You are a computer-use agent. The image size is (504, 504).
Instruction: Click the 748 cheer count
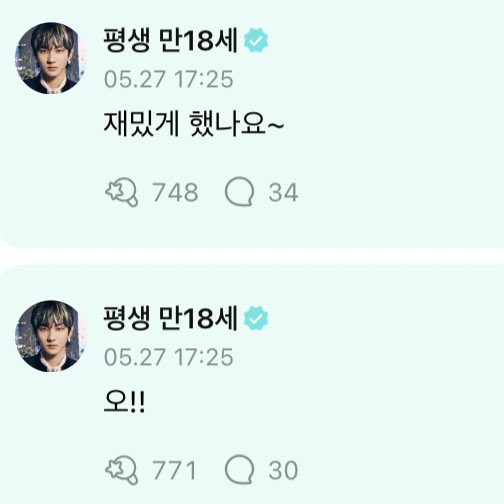click(x=175, y=192)
